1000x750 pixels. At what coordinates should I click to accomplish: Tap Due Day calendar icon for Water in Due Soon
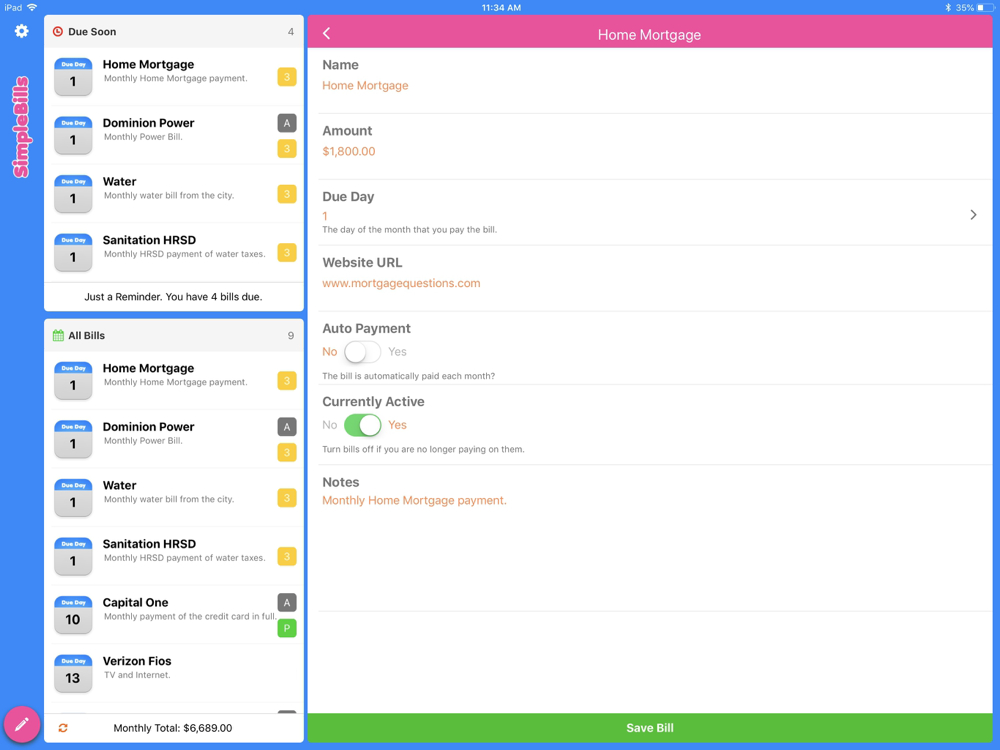73,194
